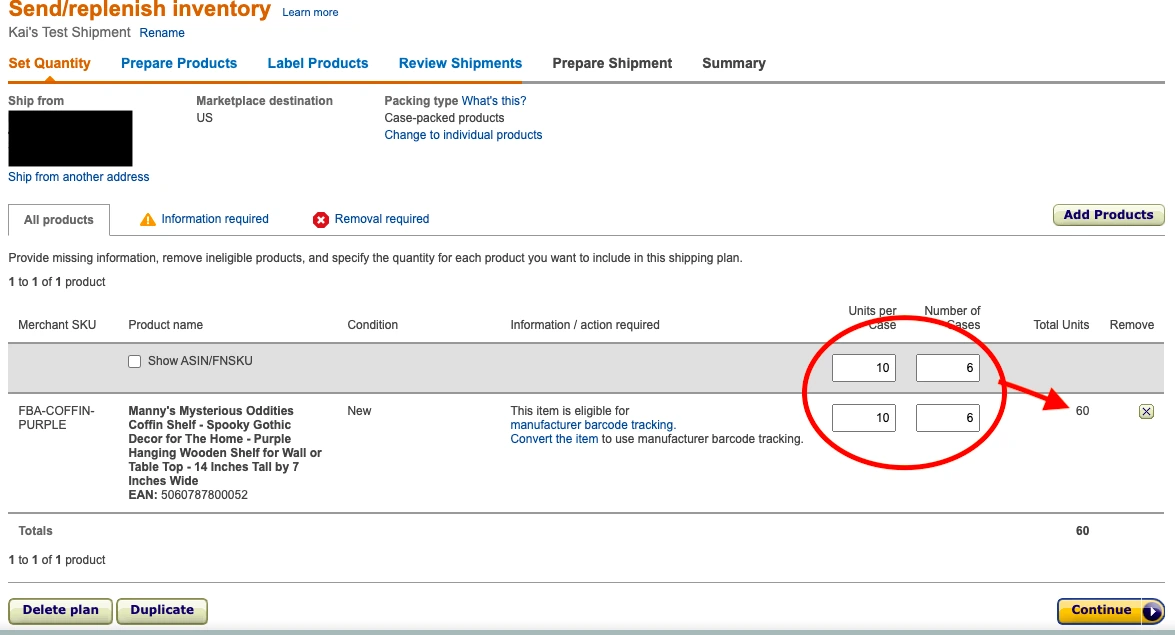Edit Number of Cases for FBA-COFFIN-PURPLE
Image resolution: width=1175 pixels, height=635 pixels.
click(x=947, y=418)
